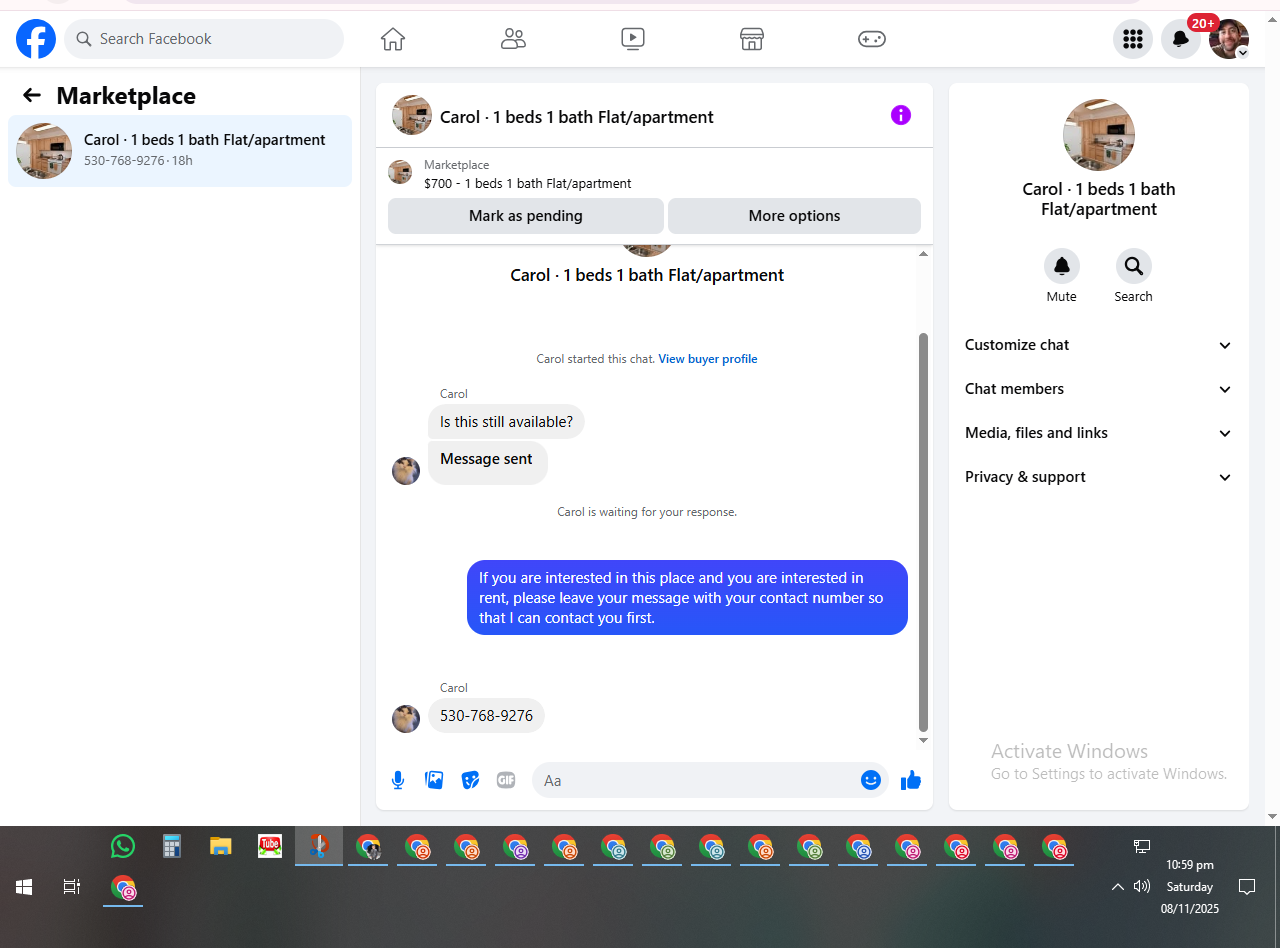This screenshot has height=948, width=1280.
Task: Click the Facebook logo icon
Action: tap(36, 39)
